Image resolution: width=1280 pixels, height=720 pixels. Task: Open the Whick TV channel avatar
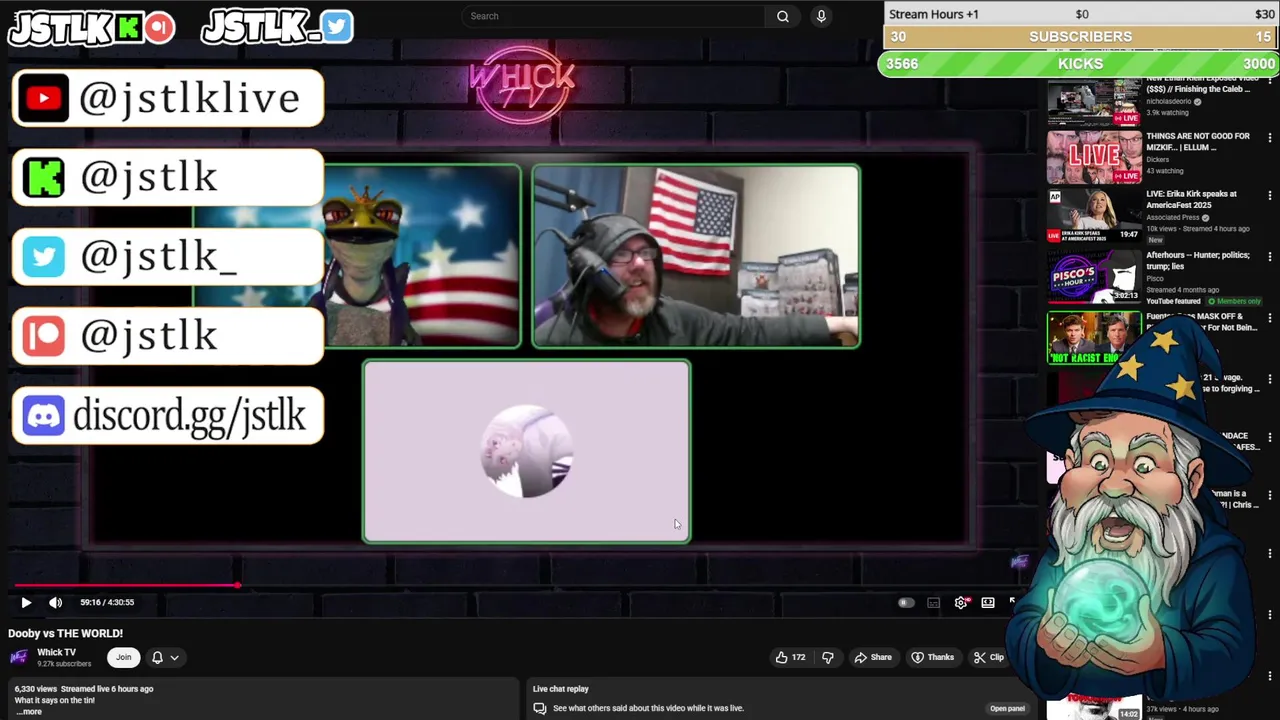click(19, 657)
